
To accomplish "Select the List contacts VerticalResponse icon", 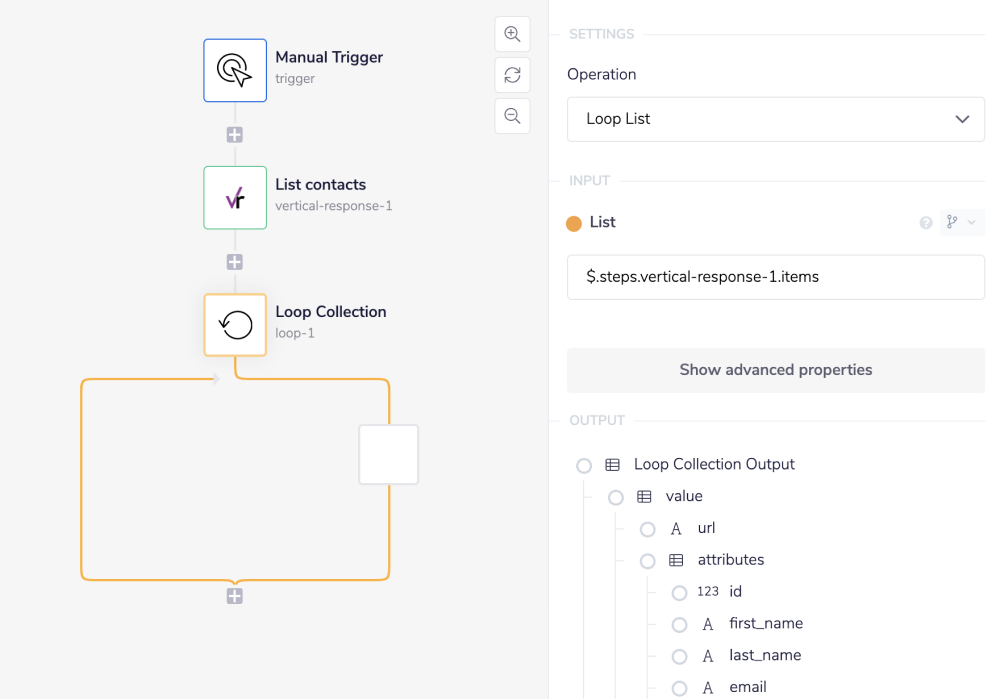I will pos(235,198).
